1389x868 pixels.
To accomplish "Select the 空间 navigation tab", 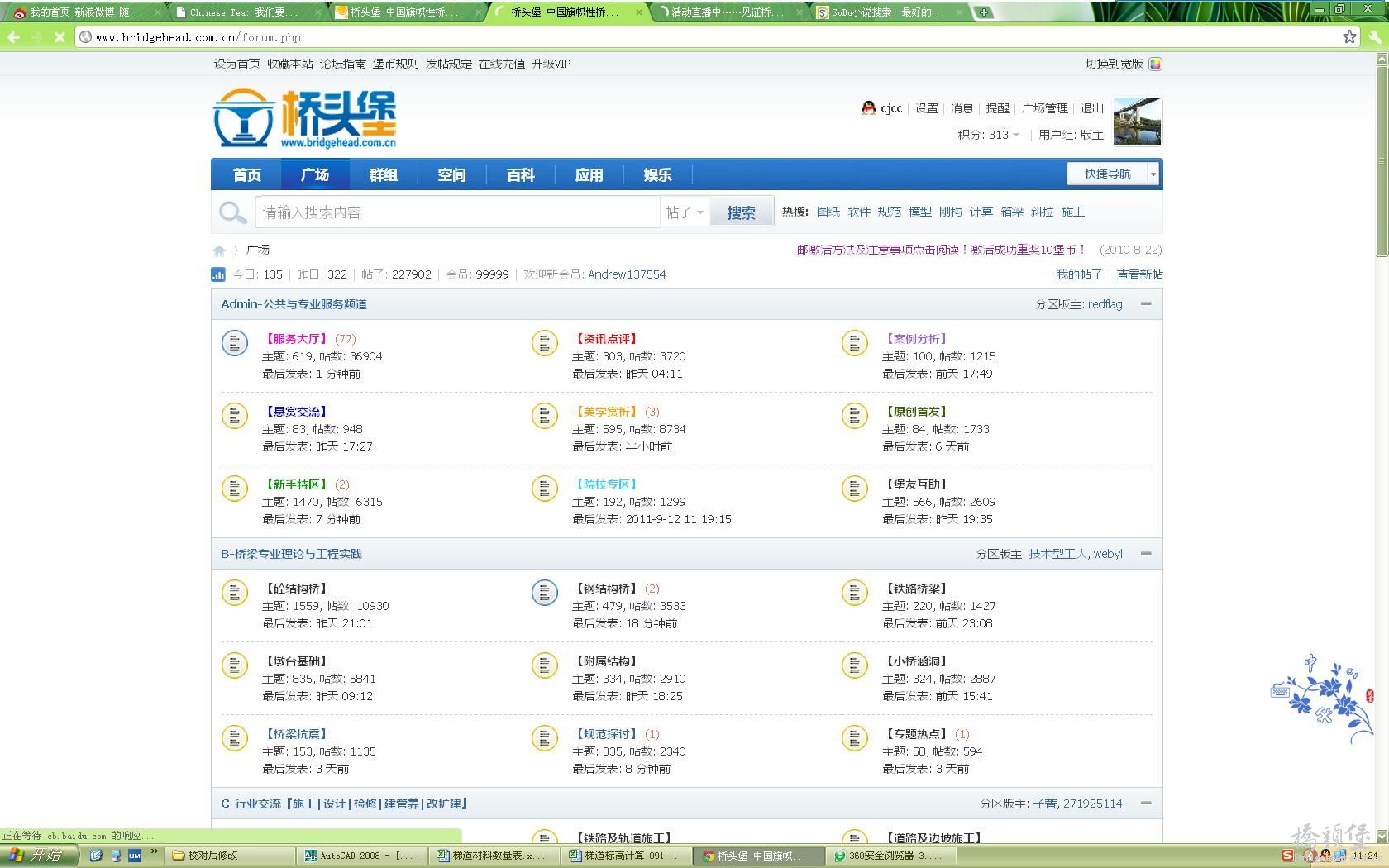I will pyautogui.click(x=452, y=174).
